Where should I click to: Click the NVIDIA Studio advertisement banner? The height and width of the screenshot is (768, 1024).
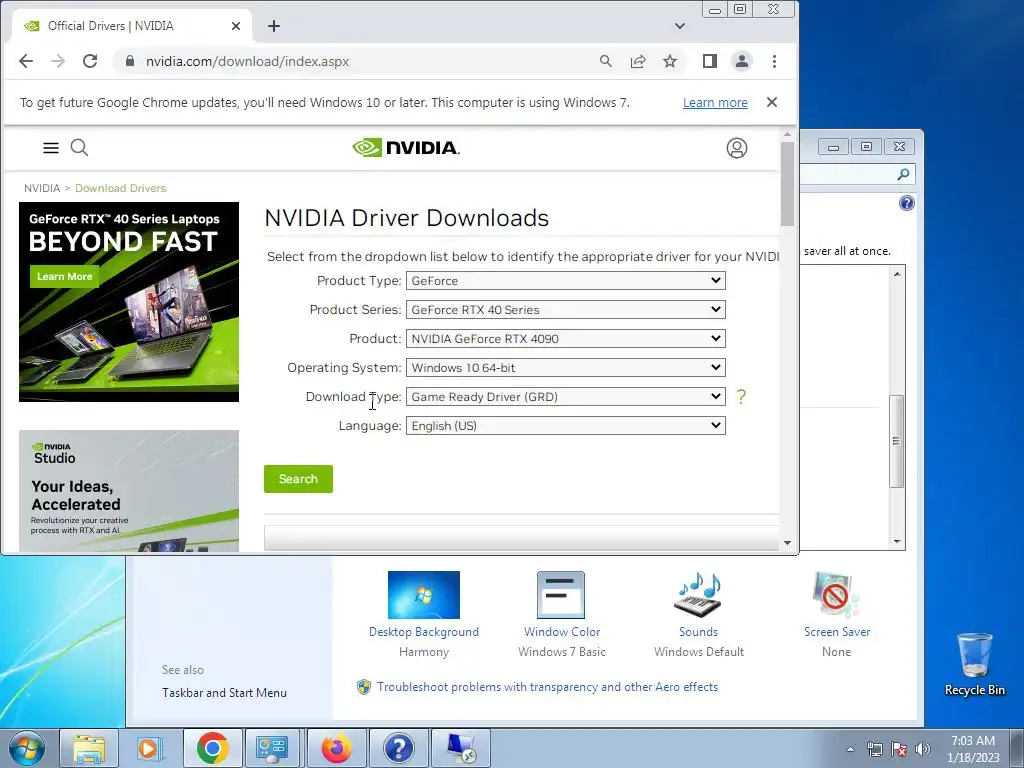129,491
